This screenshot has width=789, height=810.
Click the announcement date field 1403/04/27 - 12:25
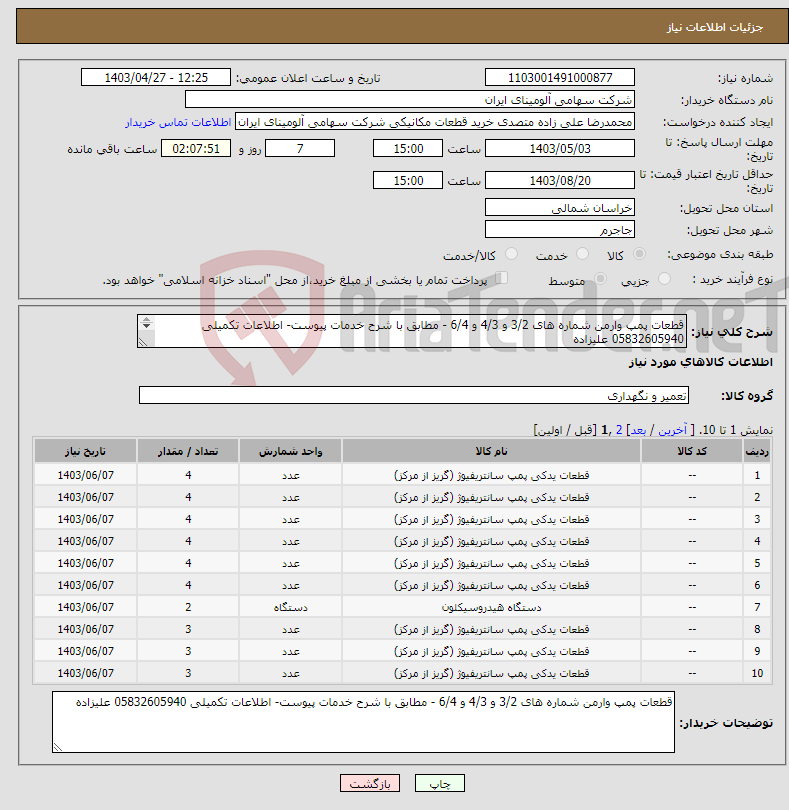156,77
